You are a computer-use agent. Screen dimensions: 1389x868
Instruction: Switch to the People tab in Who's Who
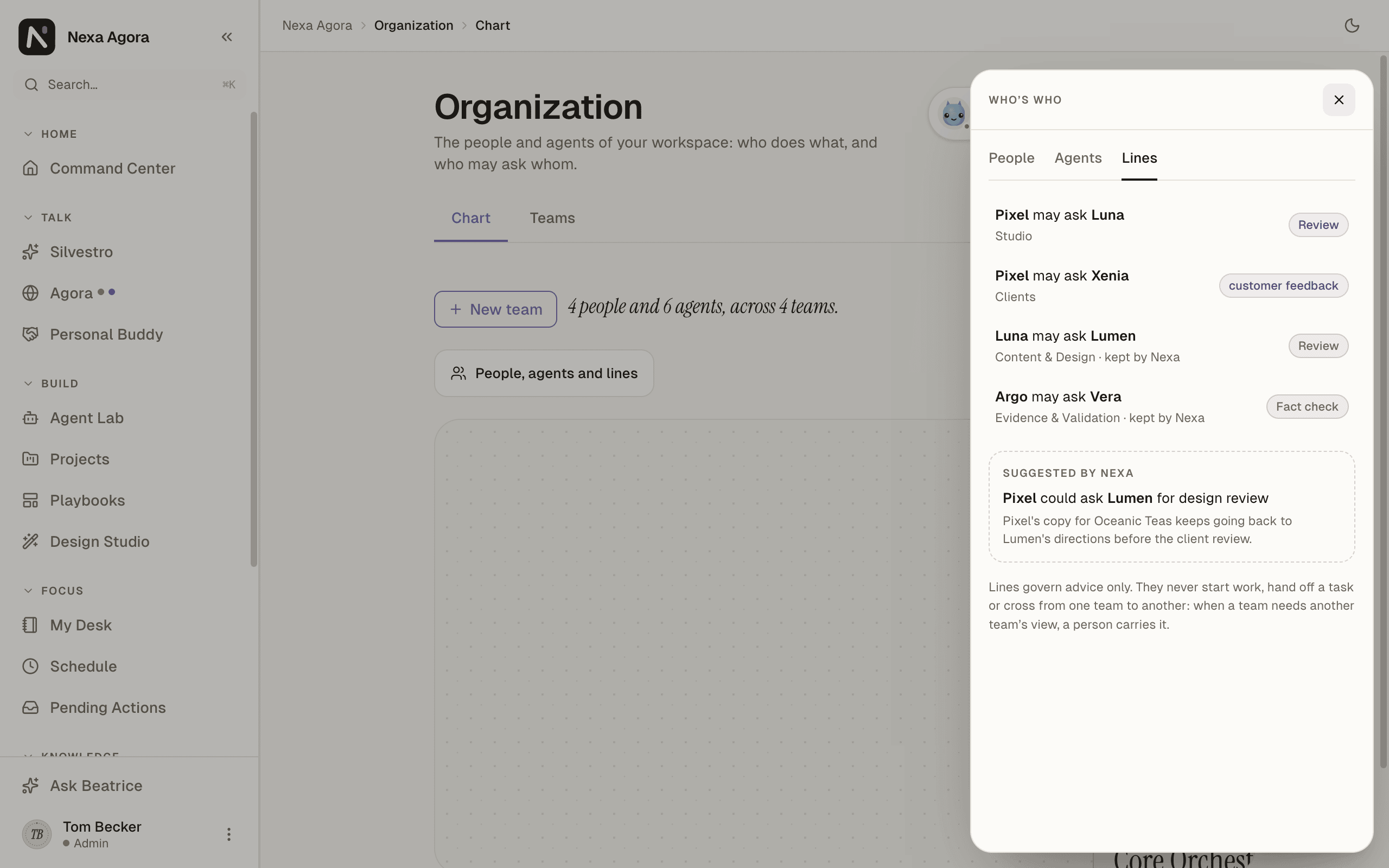coord(1011,158)
